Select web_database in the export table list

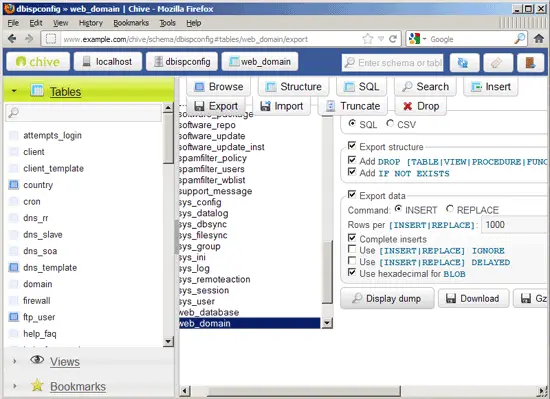tap(209, 312)
